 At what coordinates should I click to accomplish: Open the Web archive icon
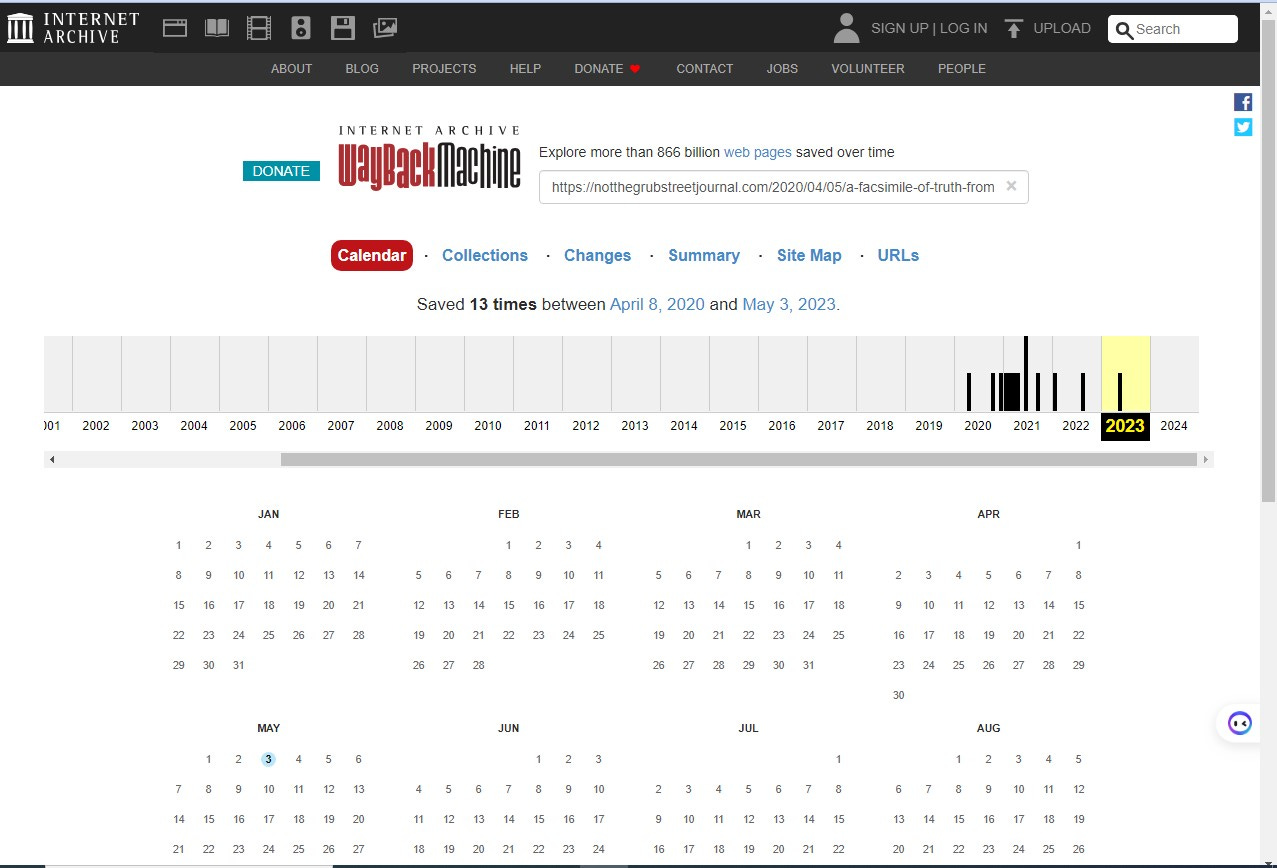point(176,29)
